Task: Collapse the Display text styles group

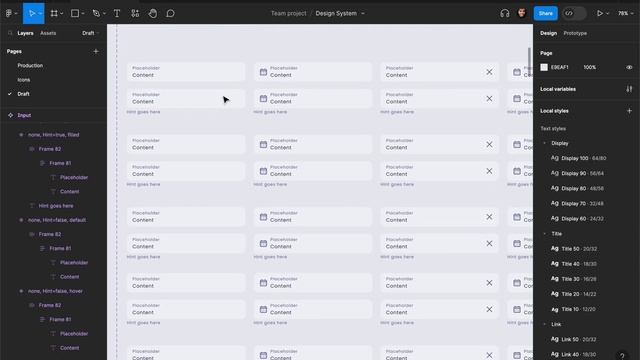Action: [545, 143]
